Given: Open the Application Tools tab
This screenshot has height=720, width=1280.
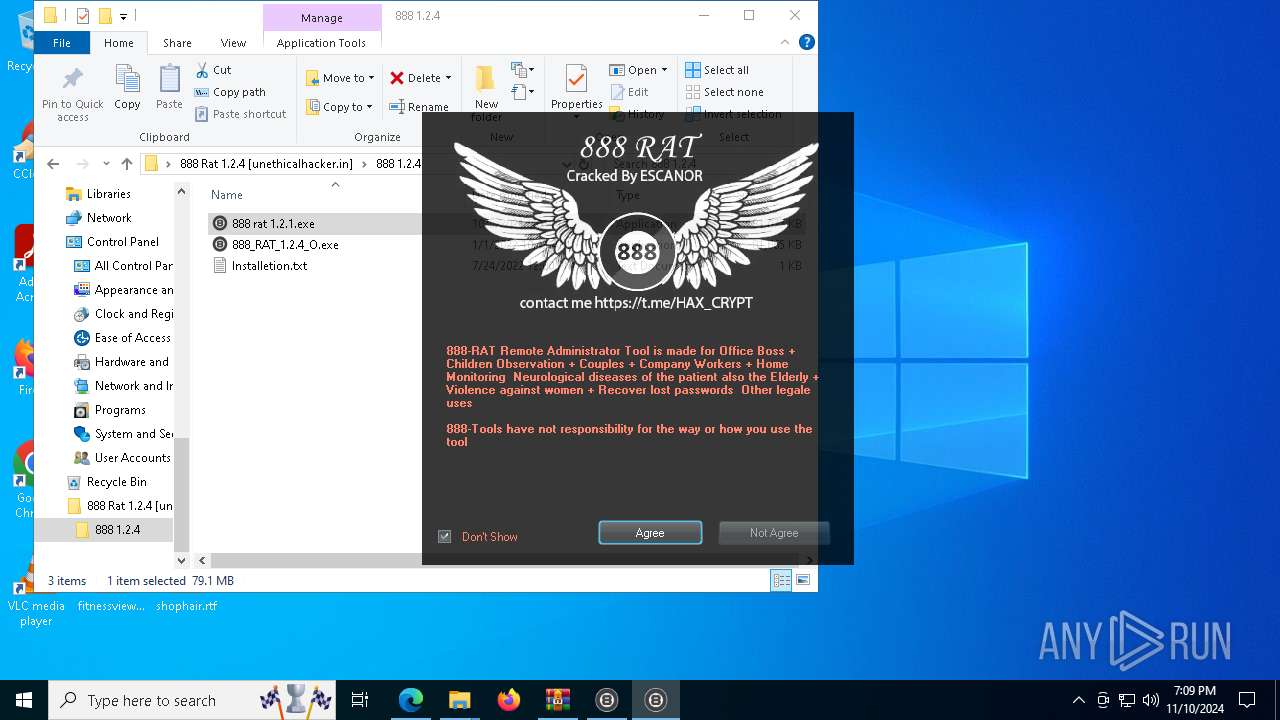Looking at the screenshot, I should [x=321, y=43].
